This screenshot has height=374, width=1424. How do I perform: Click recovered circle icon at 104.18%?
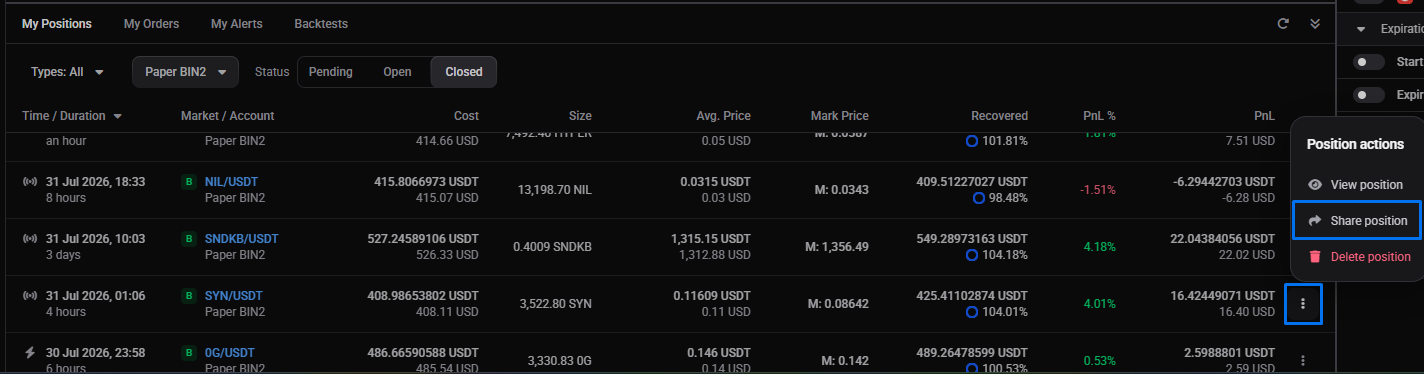pyautogui.click(x=970, y=255)
